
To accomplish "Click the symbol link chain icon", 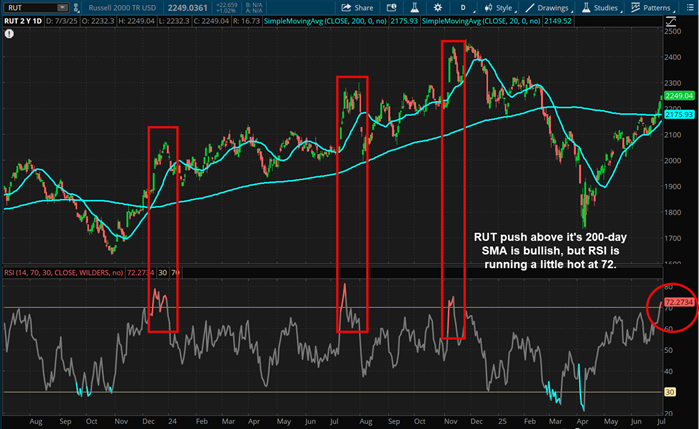I will click(76, 8).
